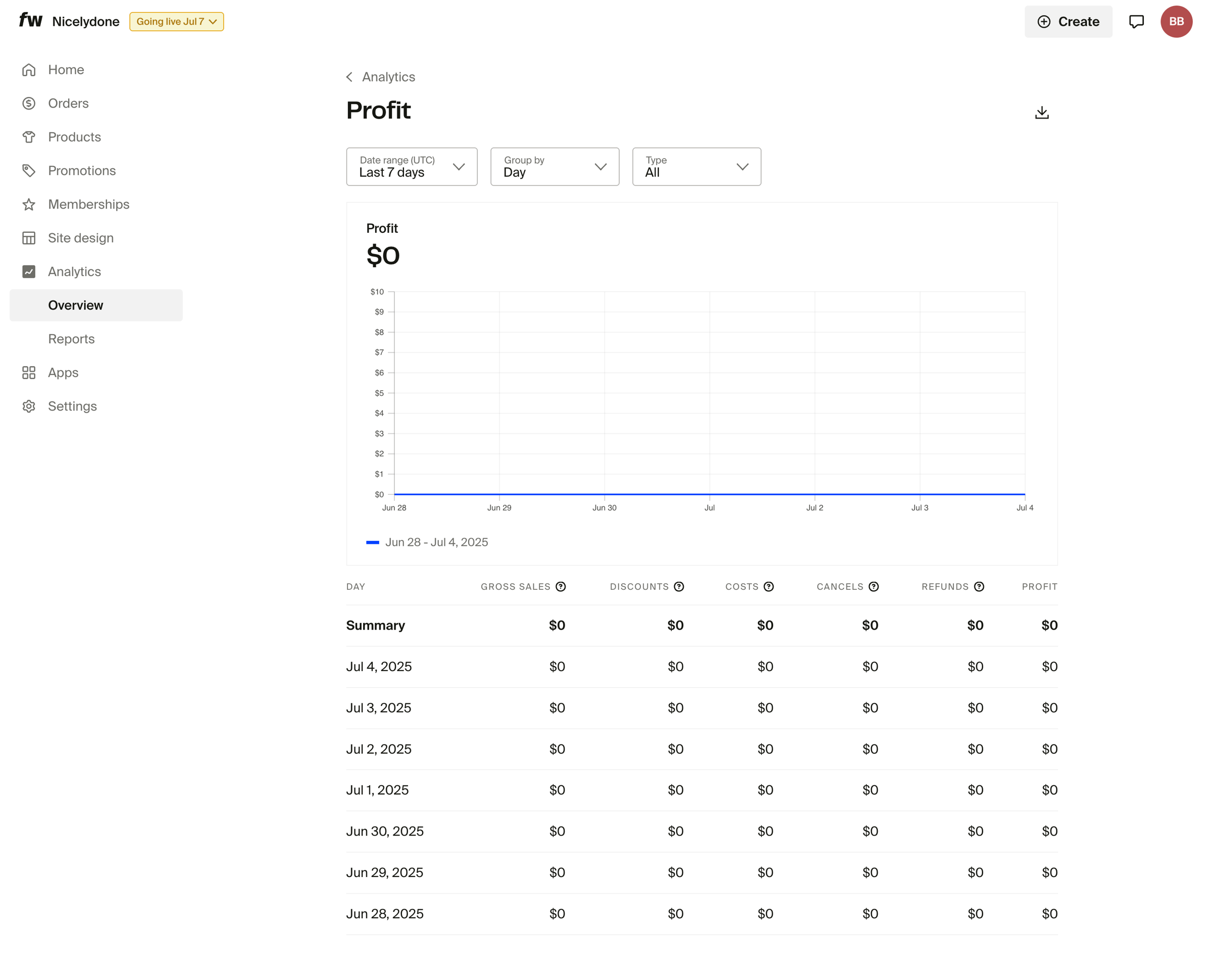Show help for Cancels column
The height and width of the screenshot is (980, 1212).
click(873, 587)
